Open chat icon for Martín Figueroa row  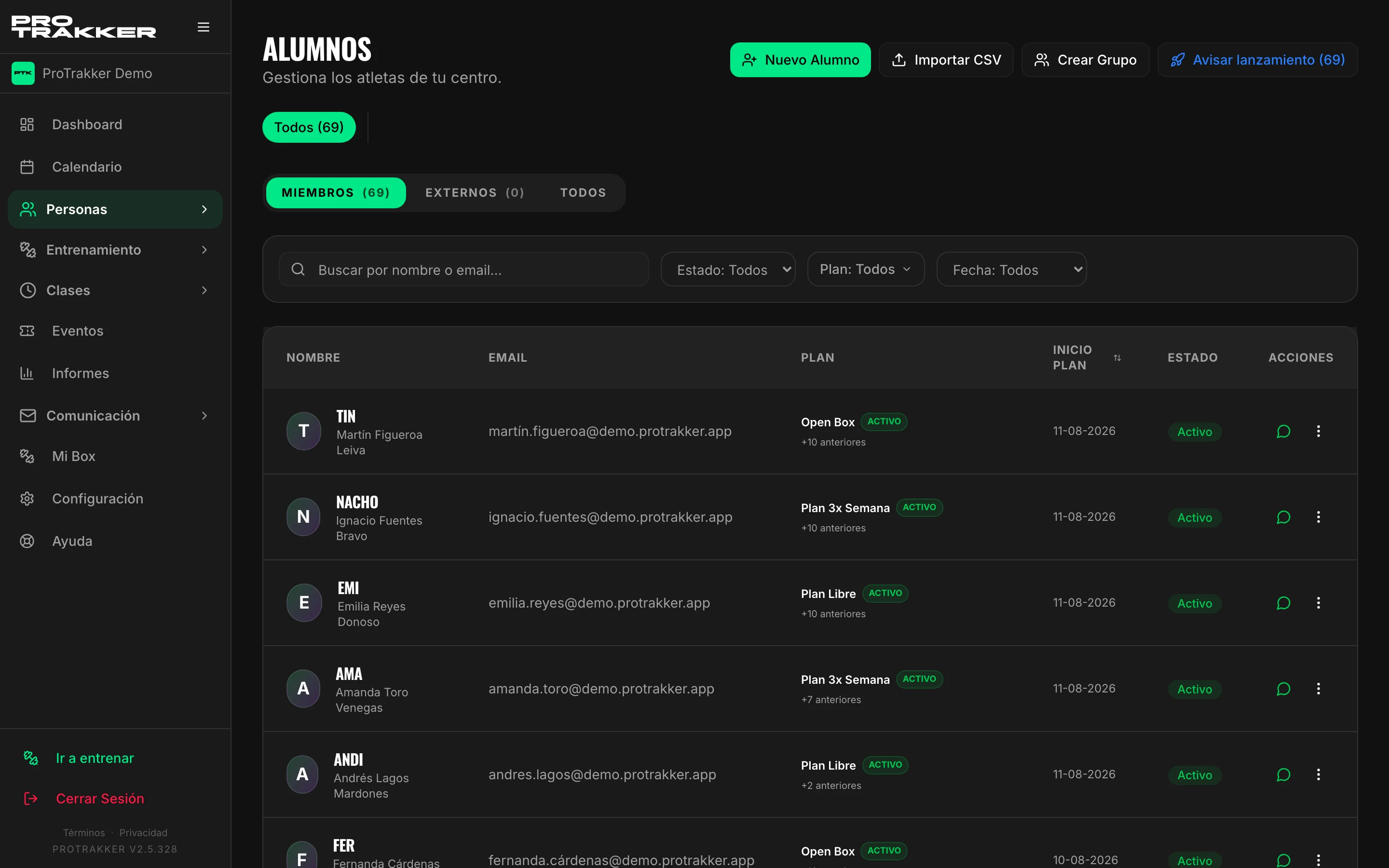(1283, 431)
